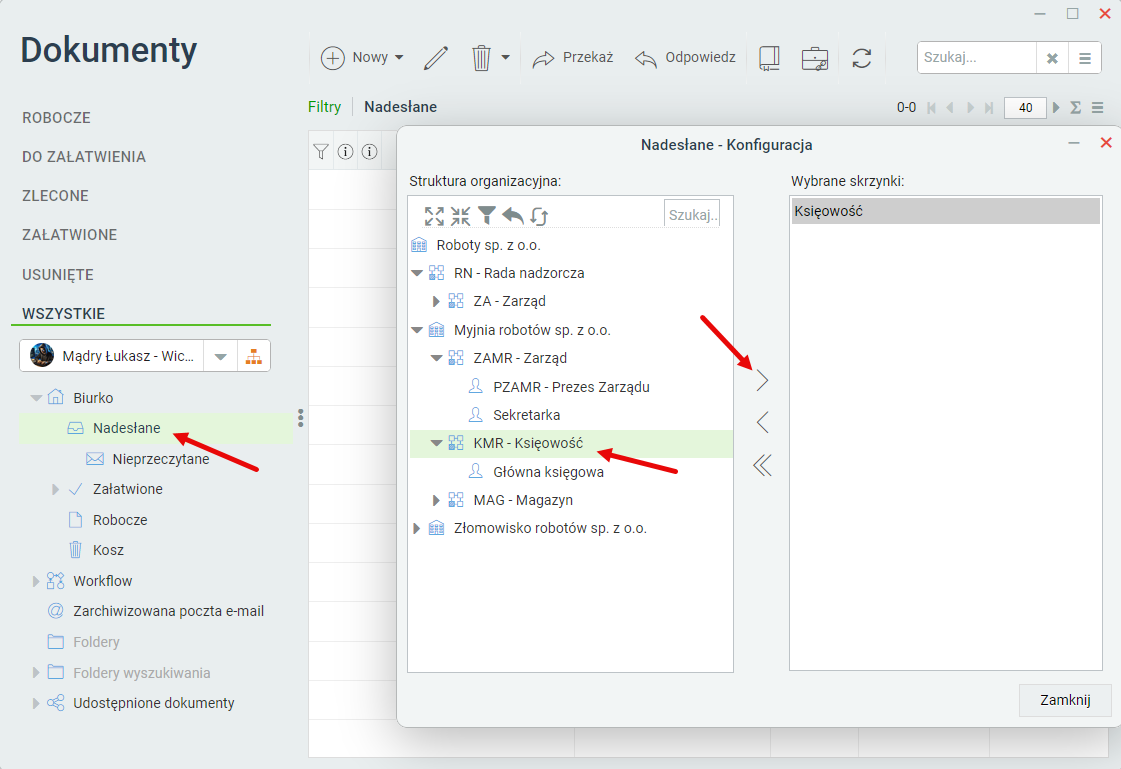The height and width of the screenshot is (769, 1121).
Task: Go to the next page arrow in pager
Action: [x=970, y=108]
